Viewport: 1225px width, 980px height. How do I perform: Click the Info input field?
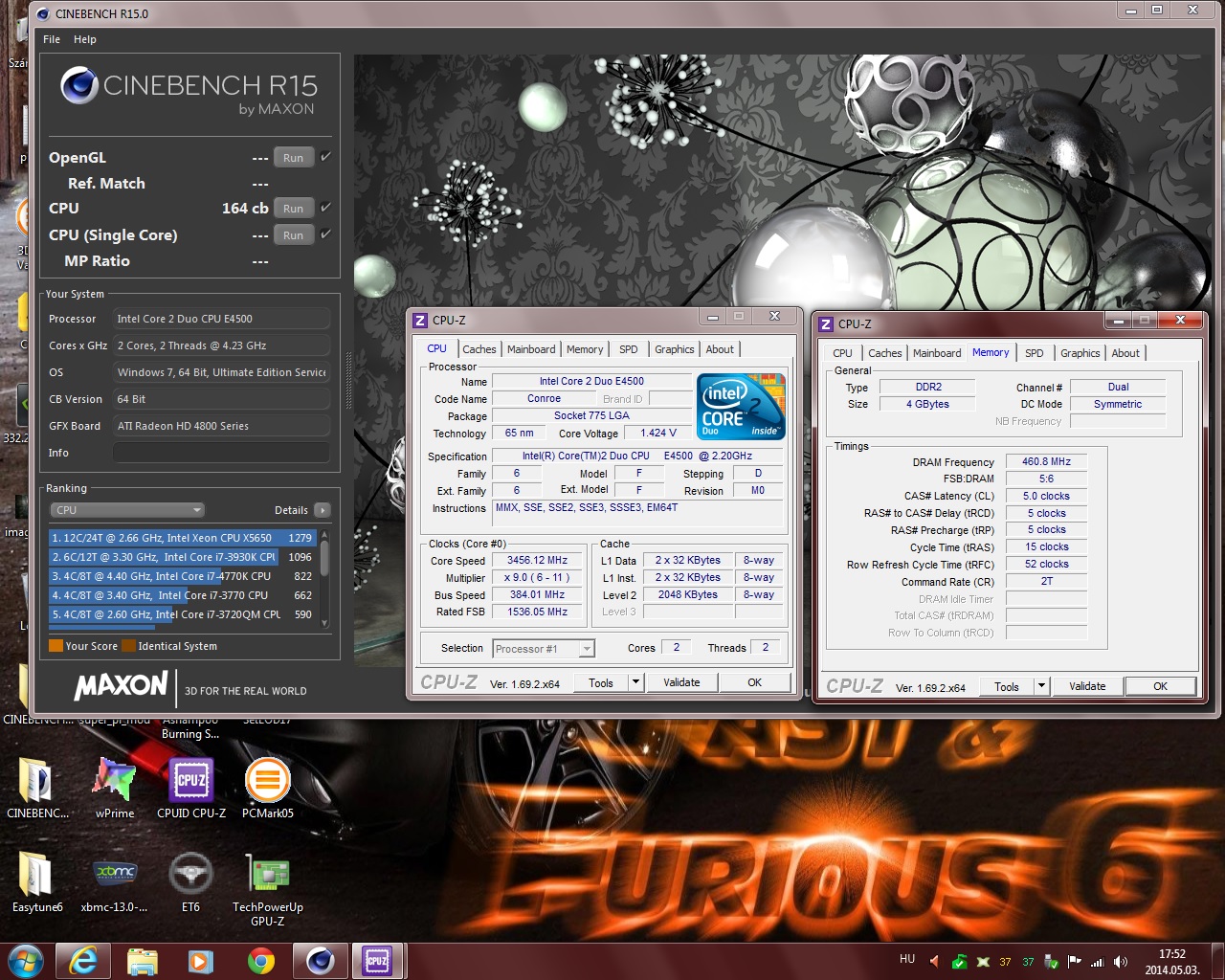tap(221, 453)
